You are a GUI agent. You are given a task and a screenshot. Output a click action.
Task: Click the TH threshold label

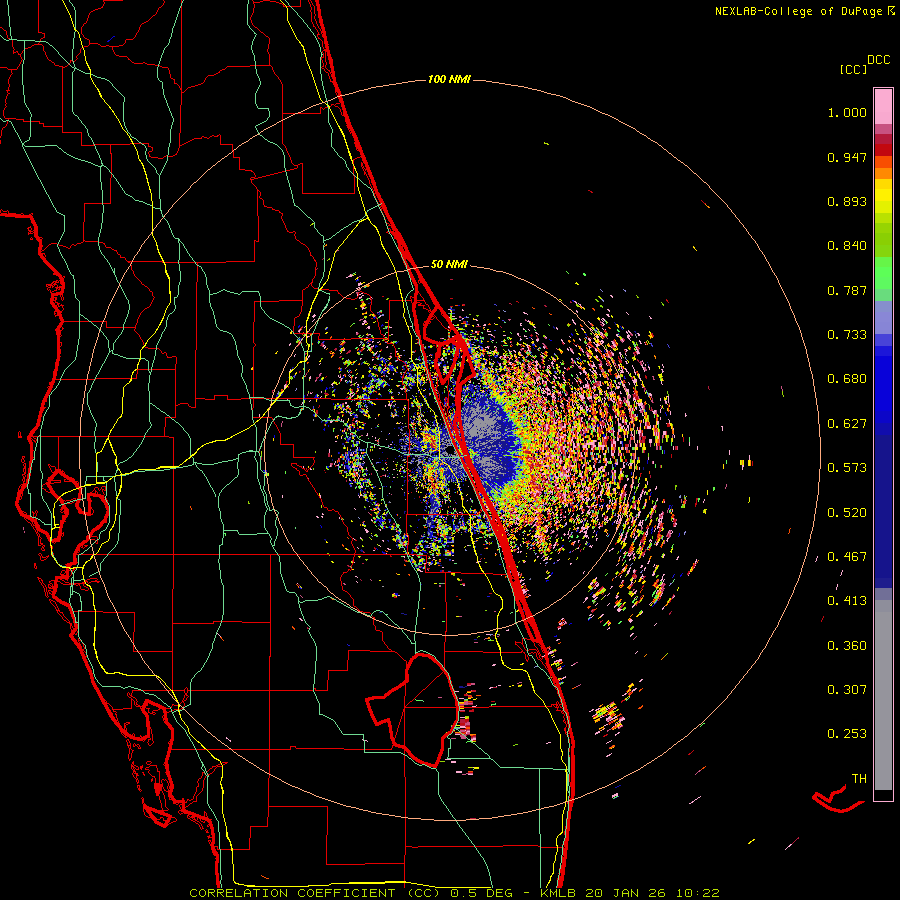pos(859,779)
